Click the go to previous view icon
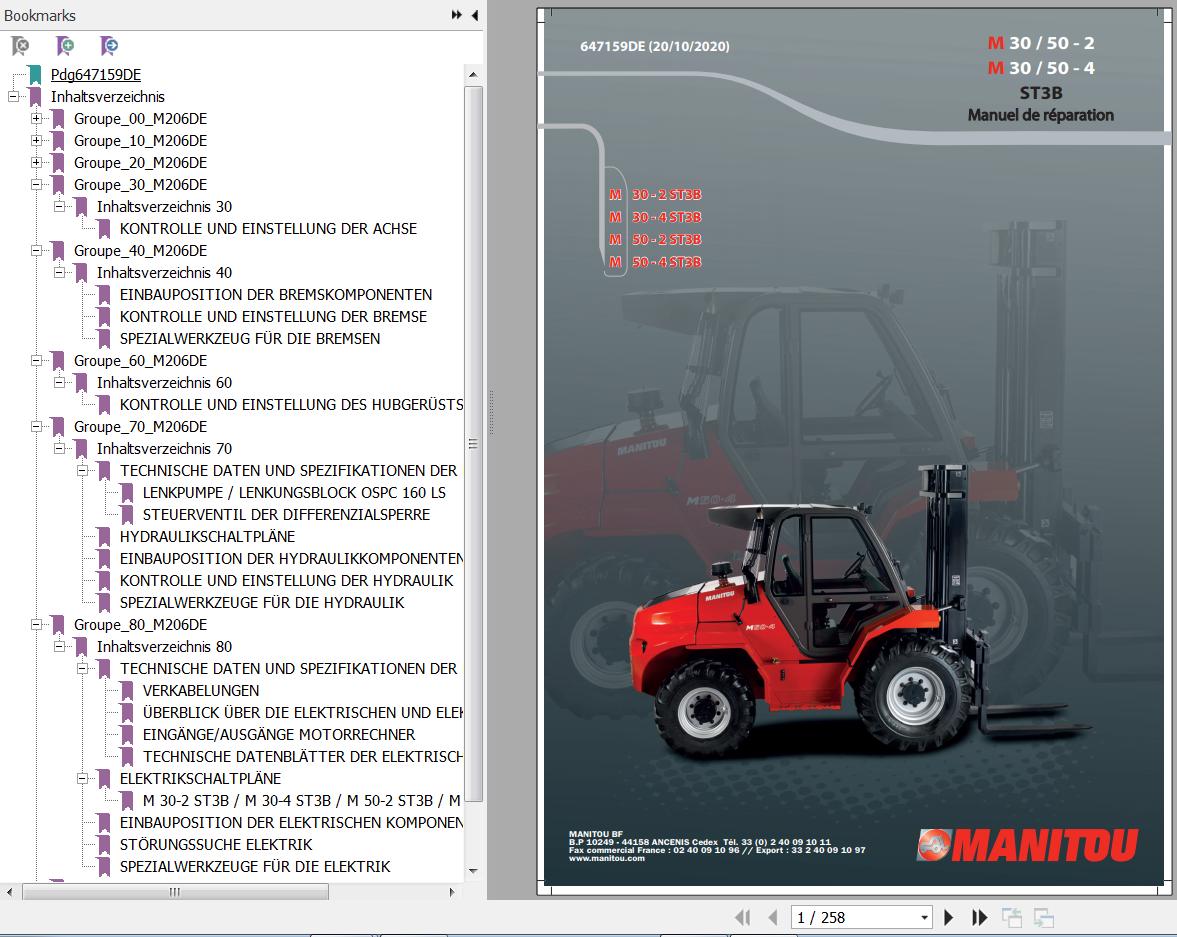 coord(1012,917)
